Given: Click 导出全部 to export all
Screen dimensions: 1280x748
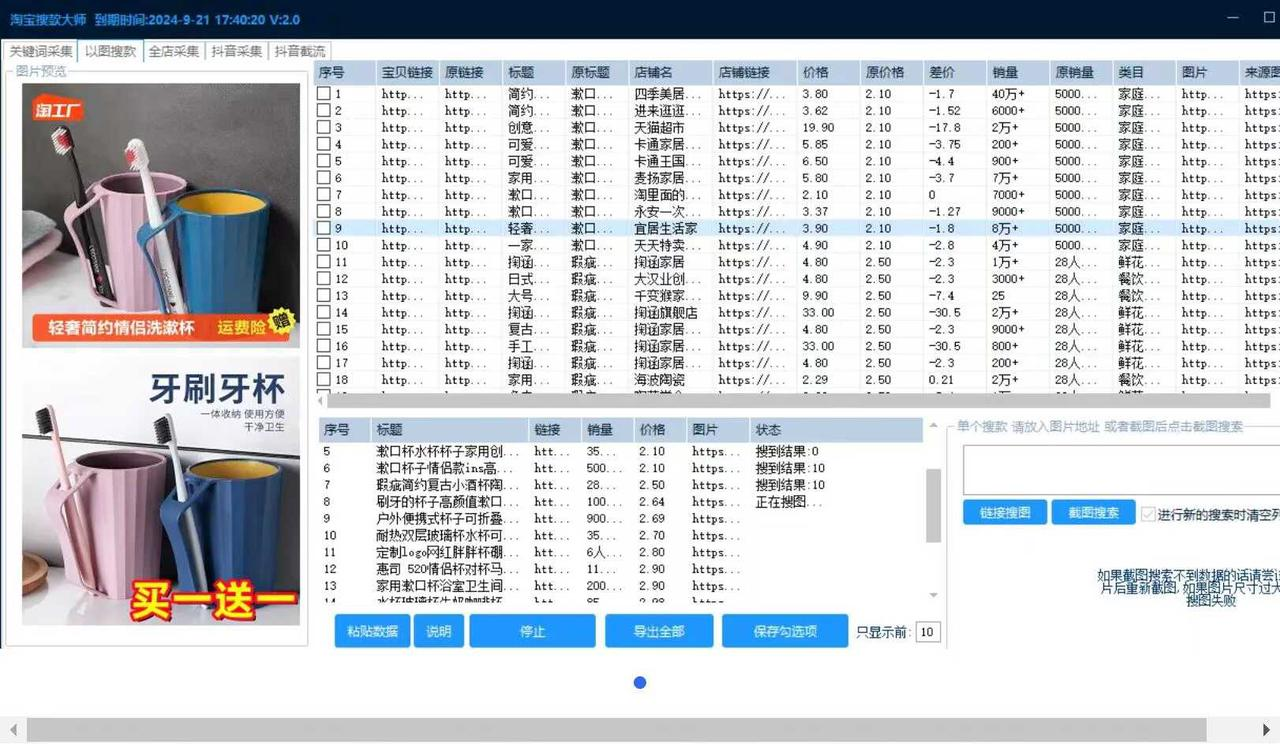Looking at the screenshot, I should 658,631.
